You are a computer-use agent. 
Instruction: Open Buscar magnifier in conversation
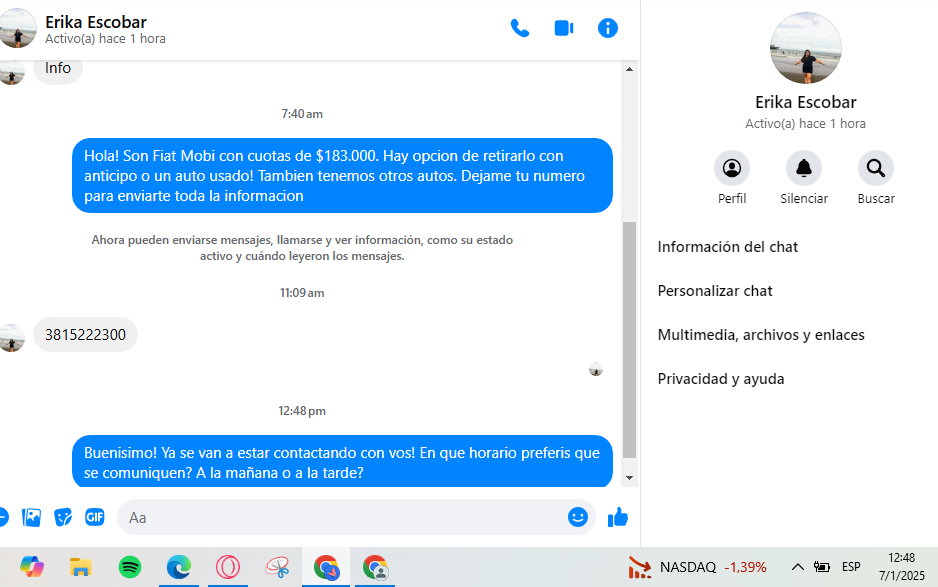[876, 168]
